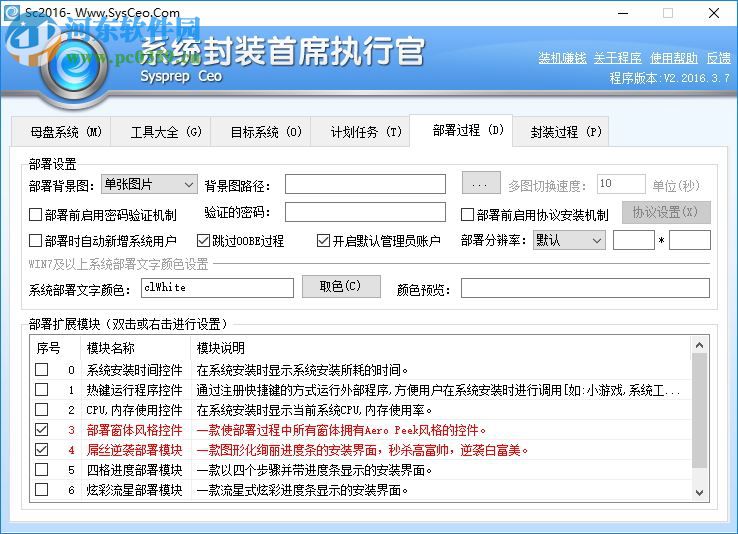Switch to 母盘系统 (M) tab
The width and height of the screenshot is (738, 534).
[61, 132]
